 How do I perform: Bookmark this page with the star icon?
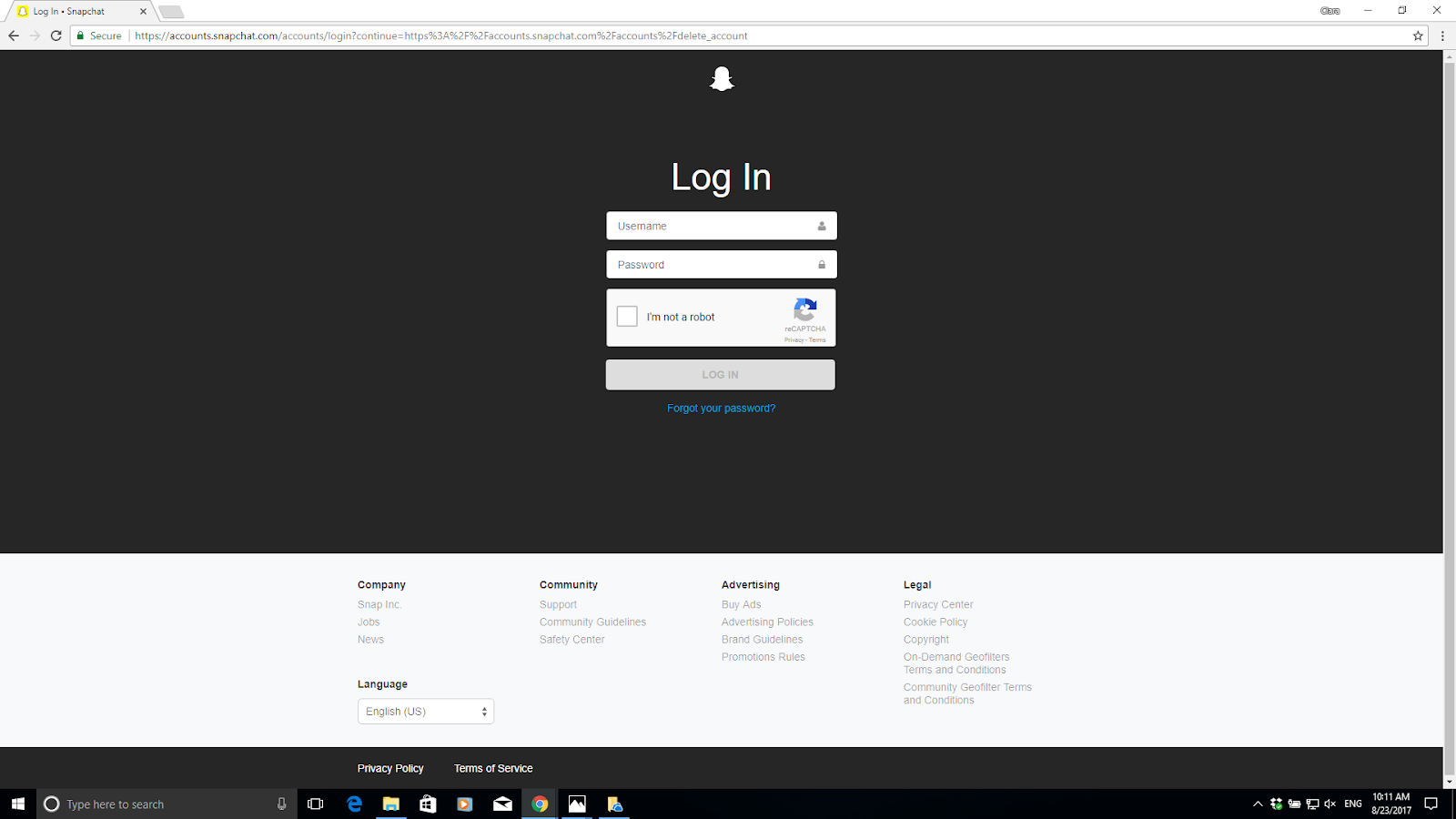click(1418, 35)
